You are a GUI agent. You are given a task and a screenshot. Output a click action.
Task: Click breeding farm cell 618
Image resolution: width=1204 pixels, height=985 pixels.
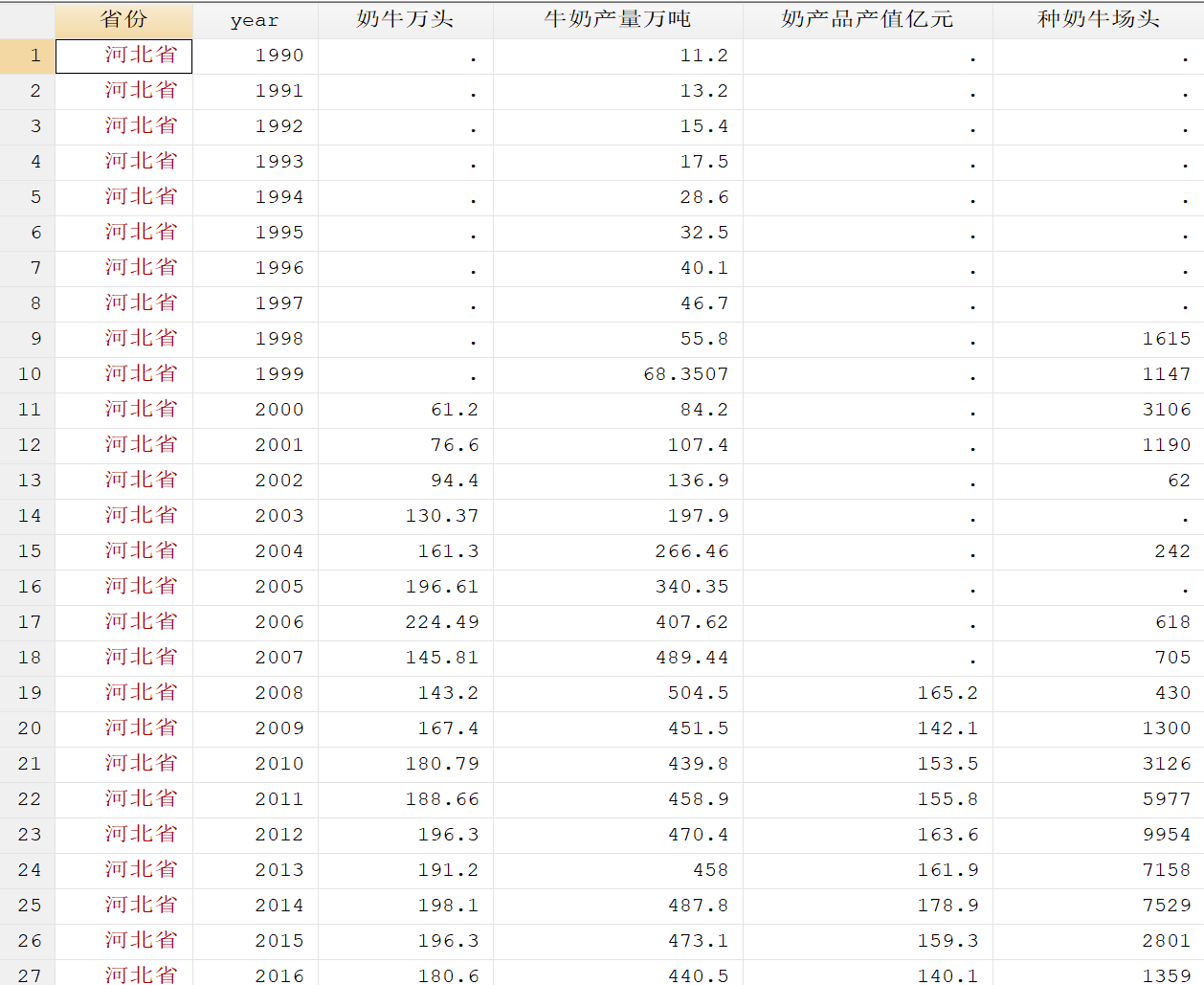(1099, 622)
